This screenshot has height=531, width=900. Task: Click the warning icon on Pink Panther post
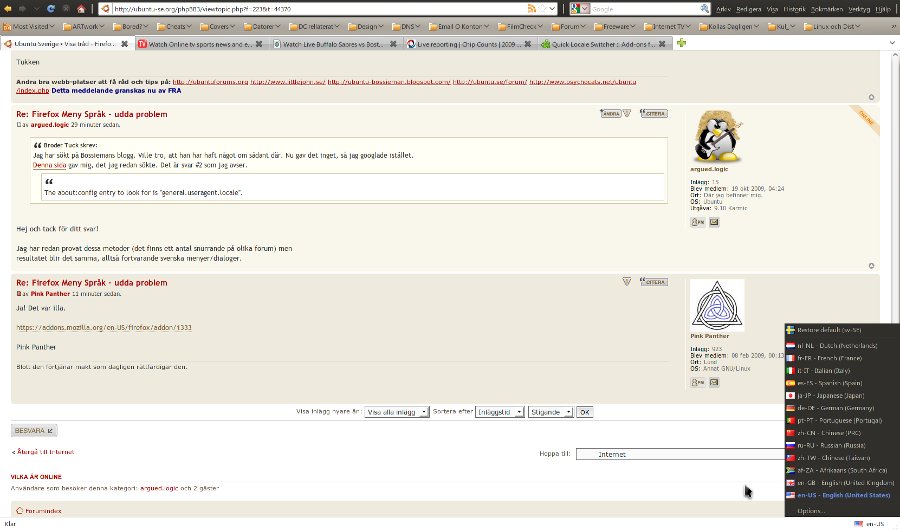(x=627, y=281)
